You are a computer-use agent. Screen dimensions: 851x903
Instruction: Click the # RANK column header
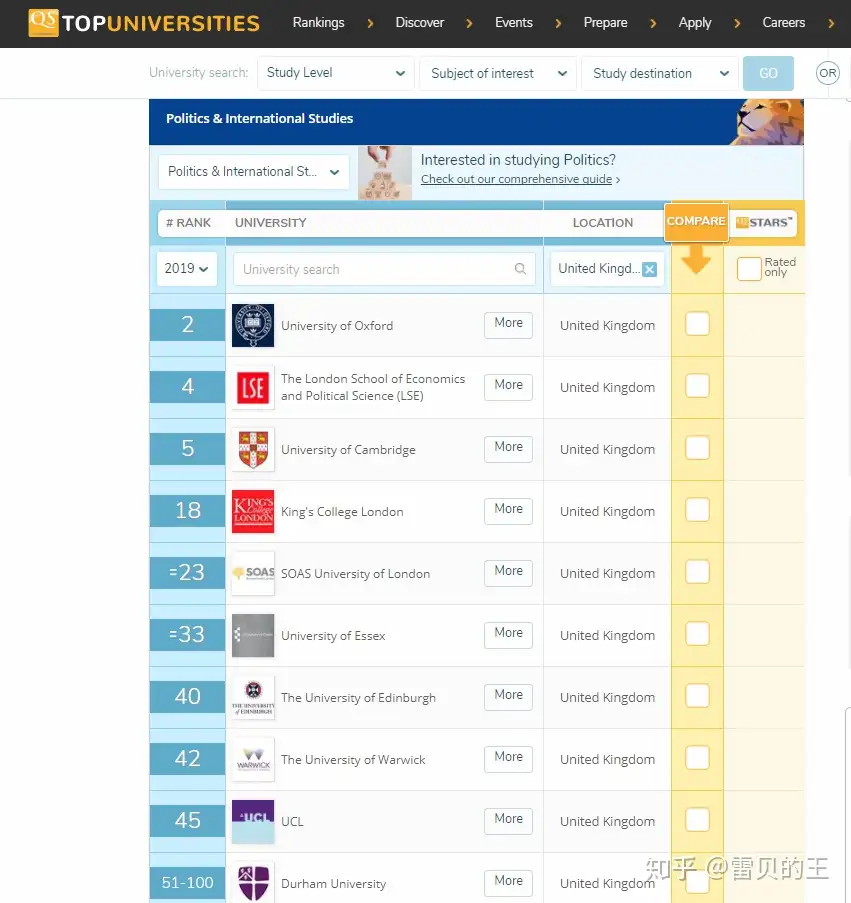pos(188,223)
